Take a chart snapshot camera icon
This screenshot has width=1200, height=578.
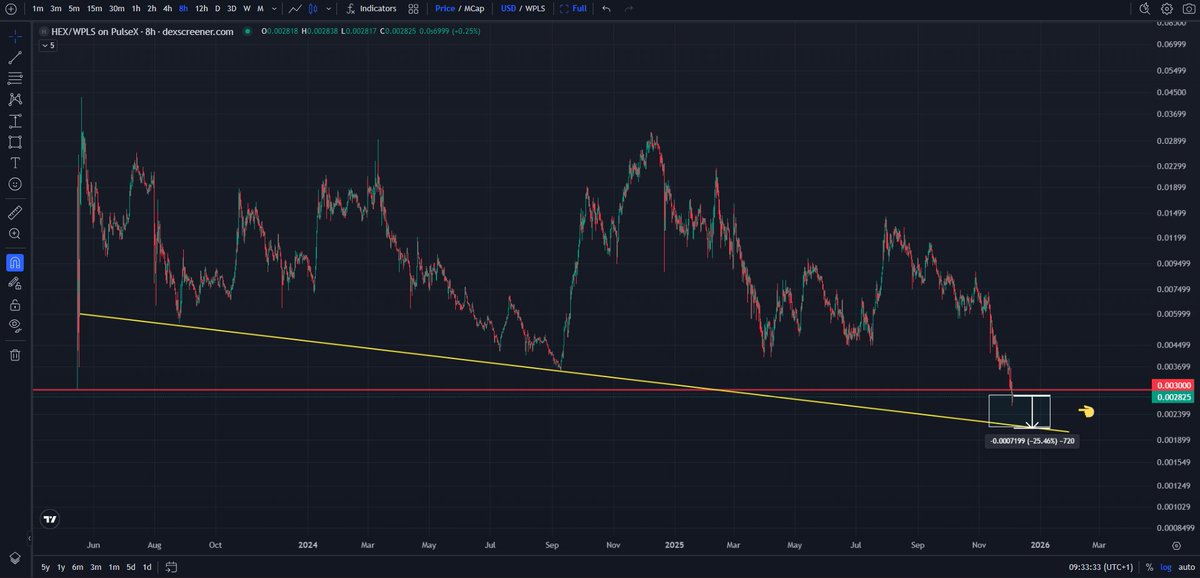(x=1189, y=8)
